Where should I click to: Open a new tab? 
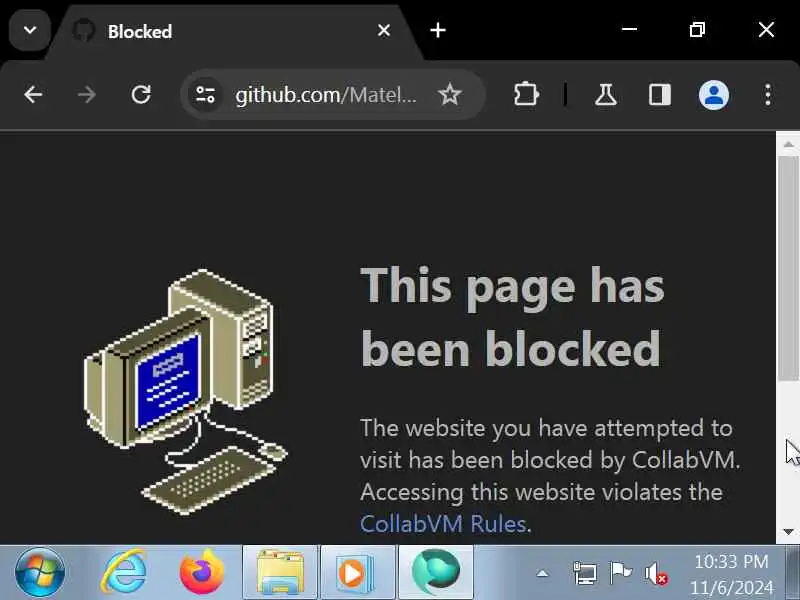[x=438, y=31]
